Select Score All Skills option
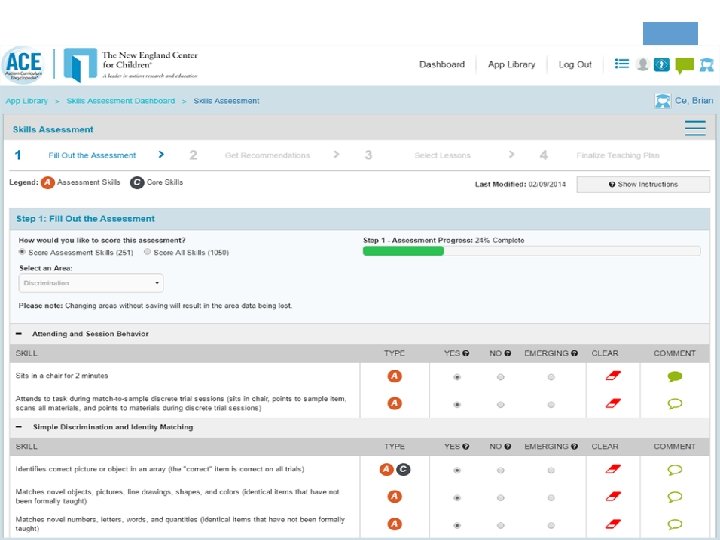720x540 pixels. coord(147,252)
